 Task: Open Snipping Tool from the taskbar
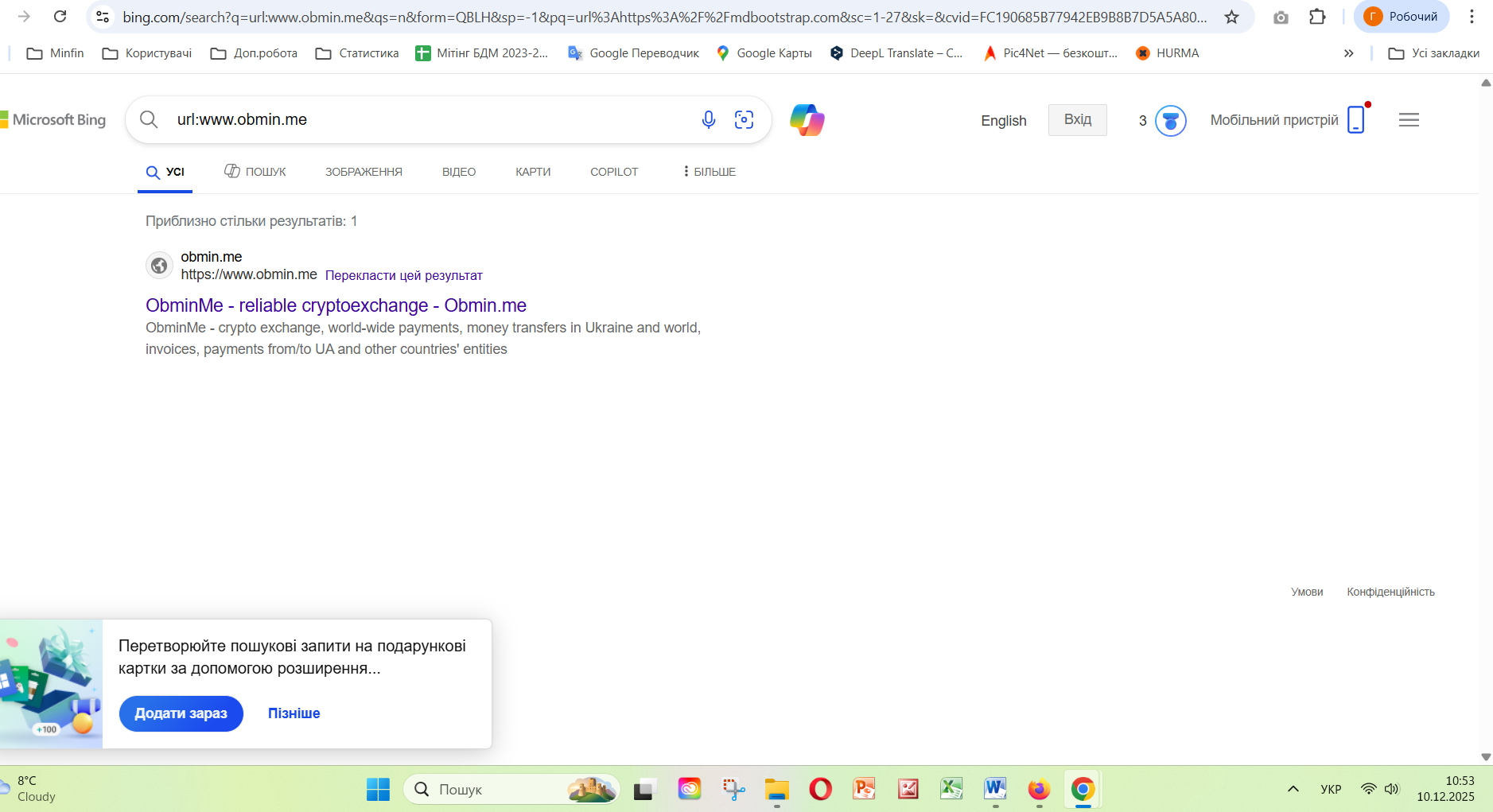tap(733, 789)
